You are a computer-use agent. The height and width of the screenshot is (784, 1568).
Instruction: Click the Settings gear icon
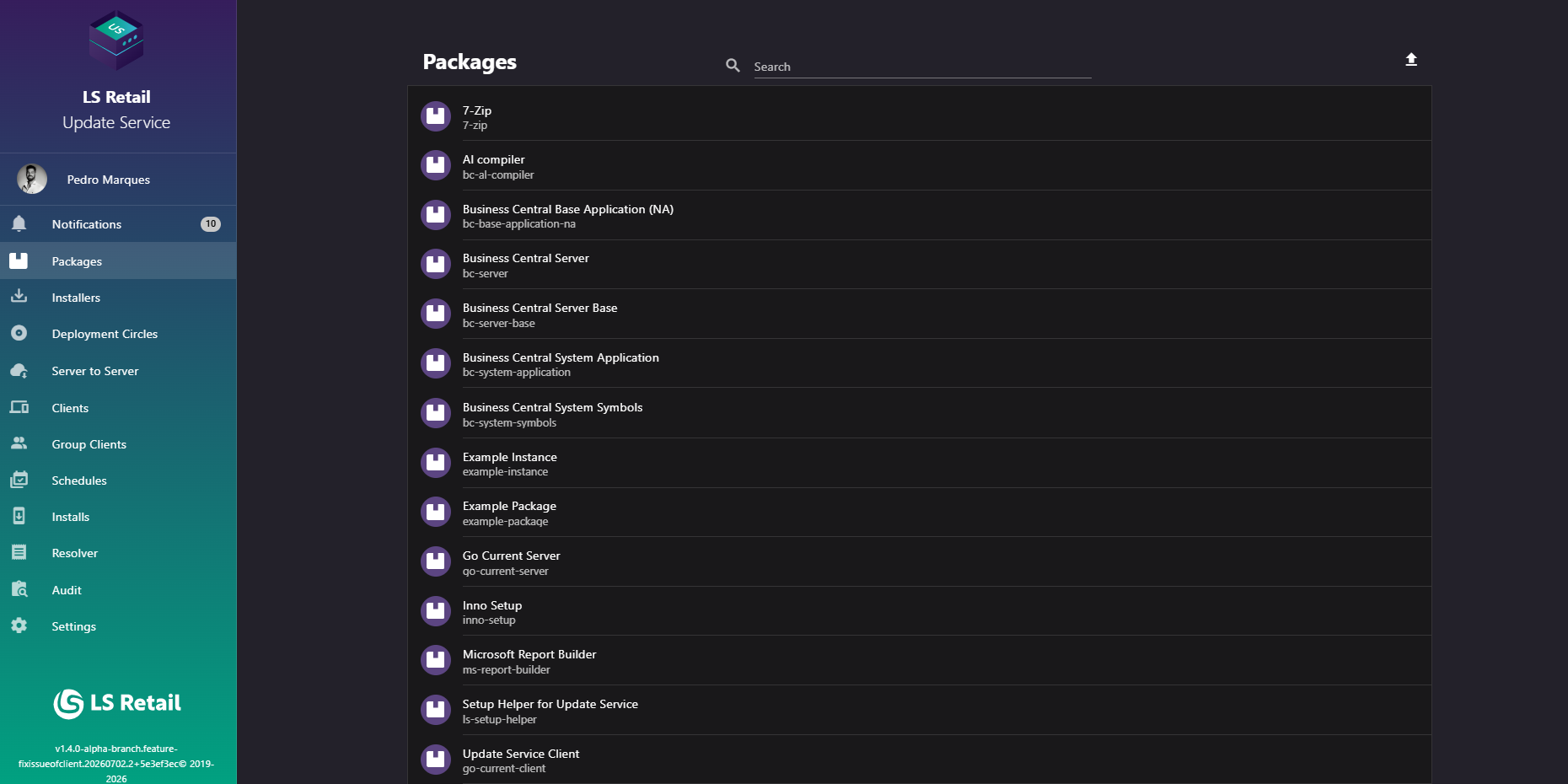(x=19, y=626)
